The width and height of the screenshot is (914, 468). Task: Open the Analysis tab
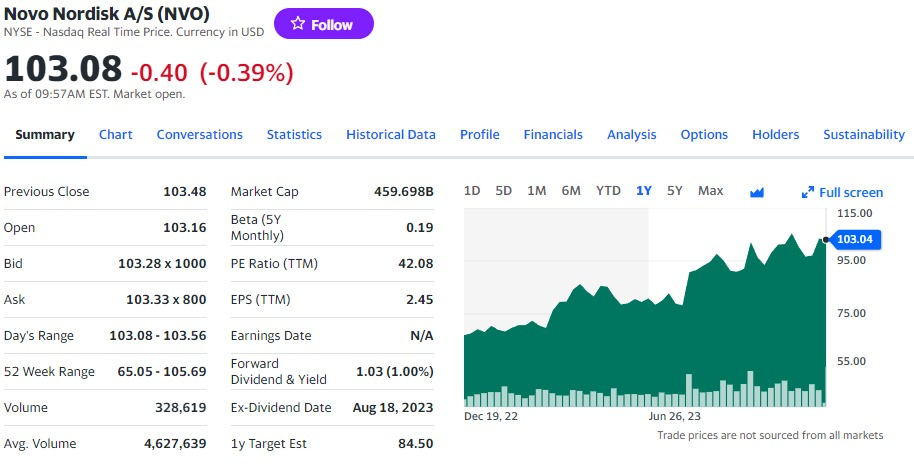click(x=632, y=135)
